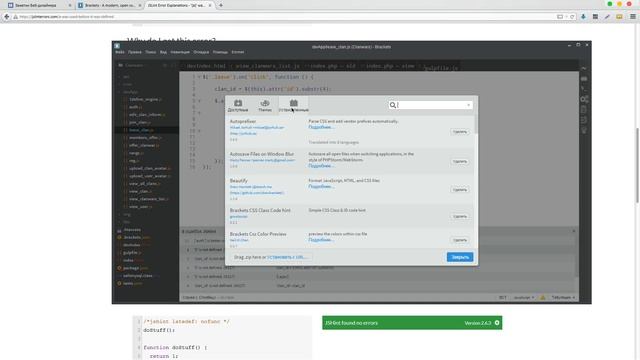Open a new browser tab with plus
This screenshot has height=360, width=640.
coord(221,5)
